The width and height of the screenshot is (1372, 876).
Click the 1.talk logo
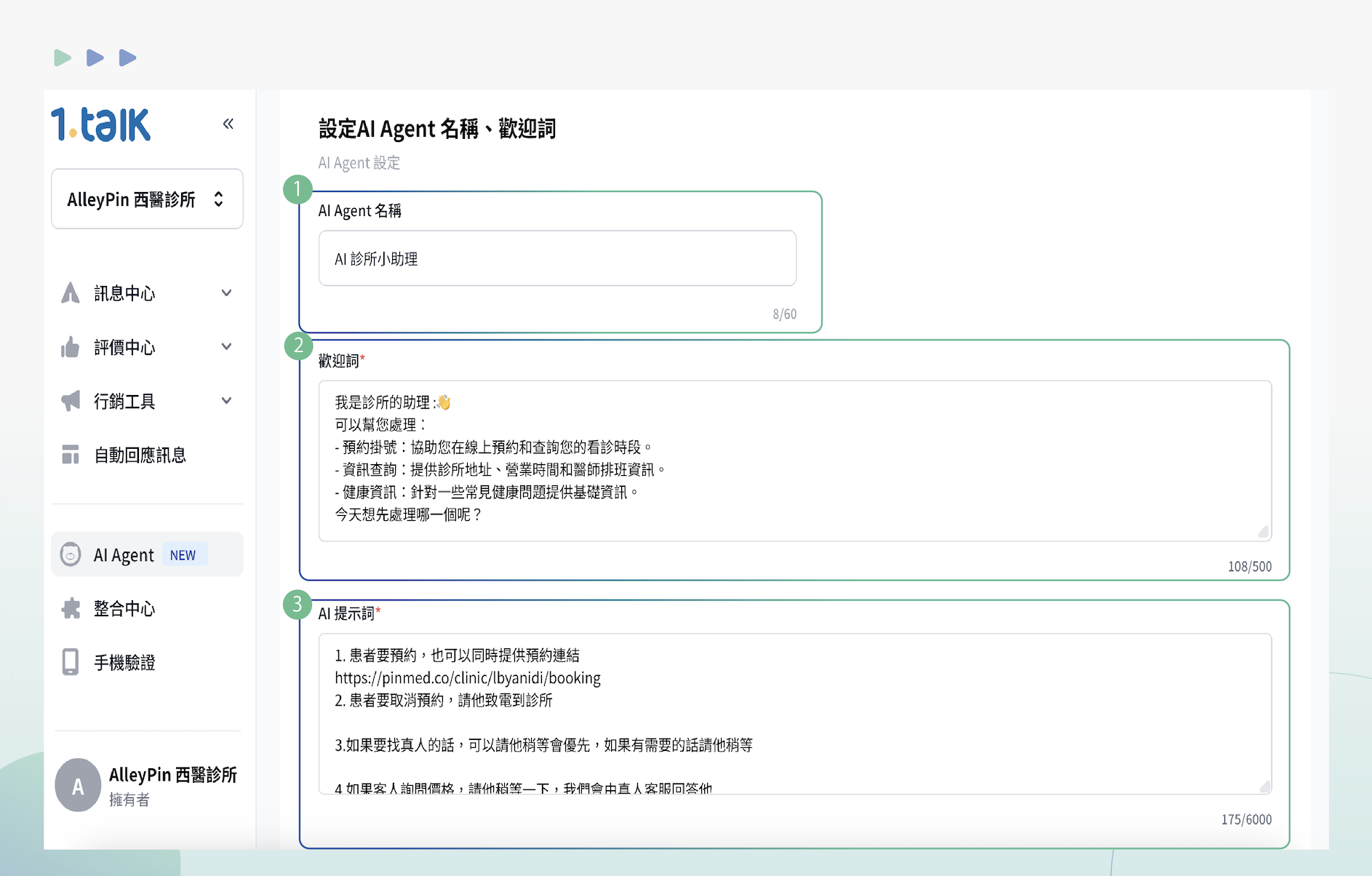click(x=100, y=124)
